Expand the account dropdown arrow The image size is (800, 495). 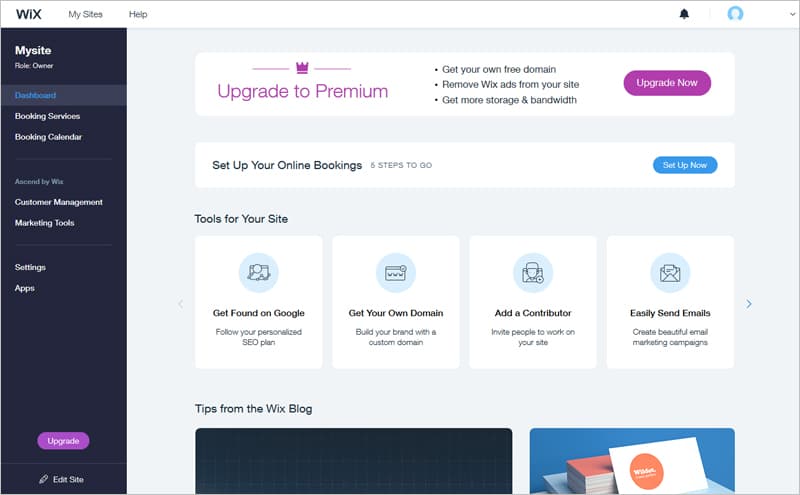(792, 14)
